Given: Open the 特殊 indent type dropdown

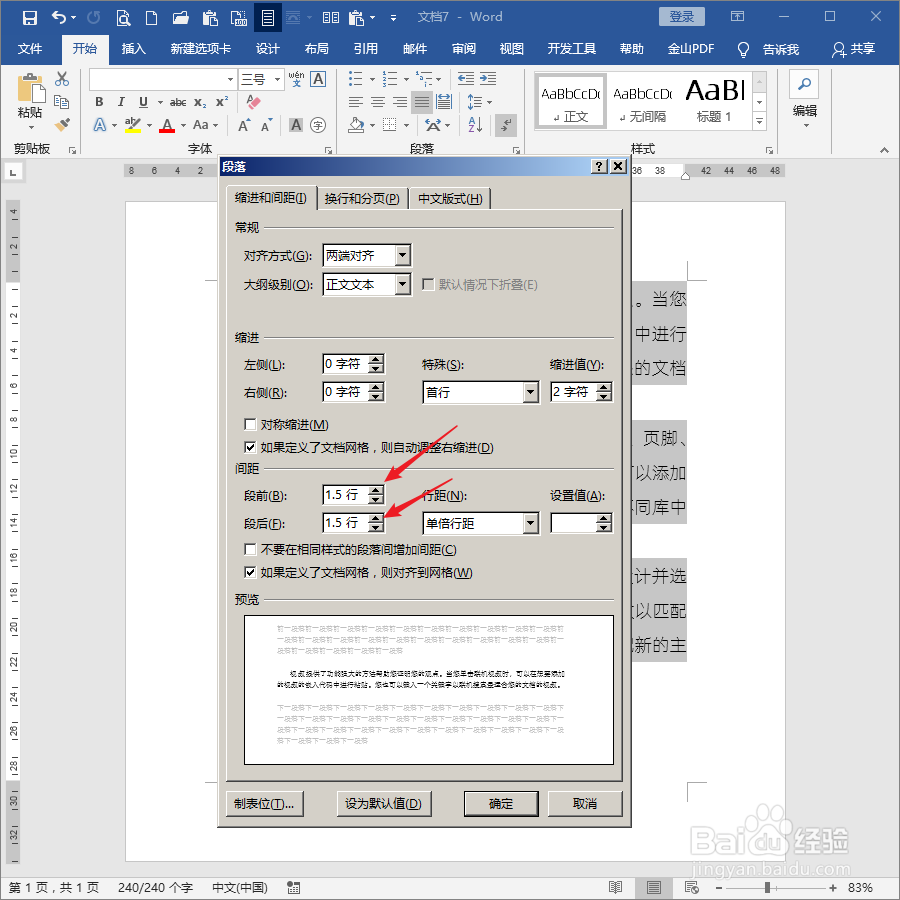Looking at the screenshot, I should (531, 393).
